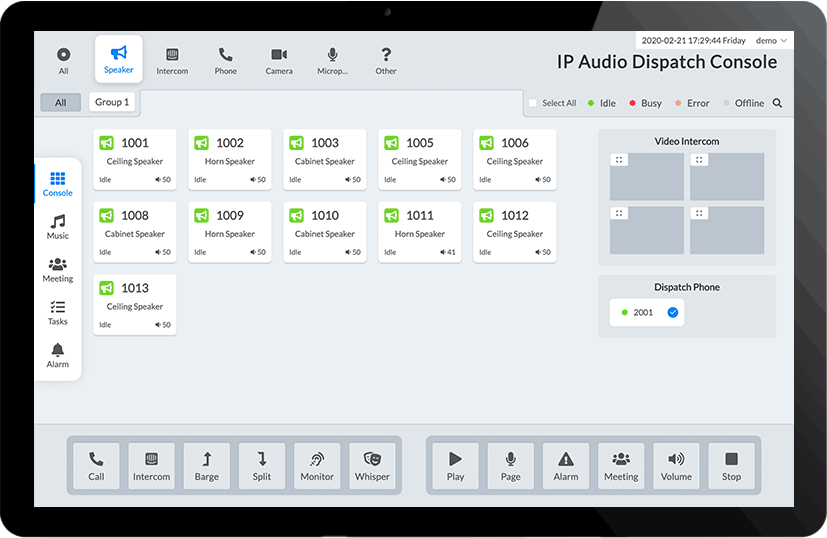Expand the top-left video intercom pane

pos(619,160)
